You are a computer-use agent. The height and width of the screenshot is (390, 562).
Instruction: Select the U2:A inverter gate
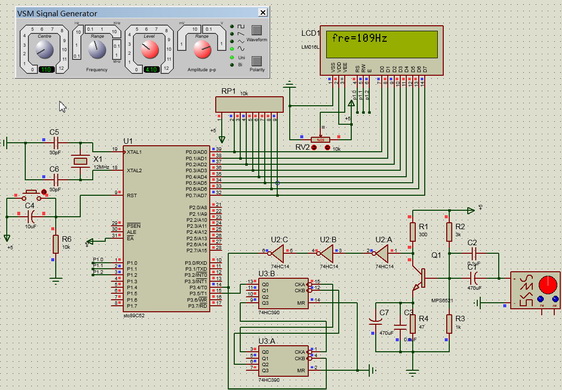pyautogui.click(x=382, y=253)
